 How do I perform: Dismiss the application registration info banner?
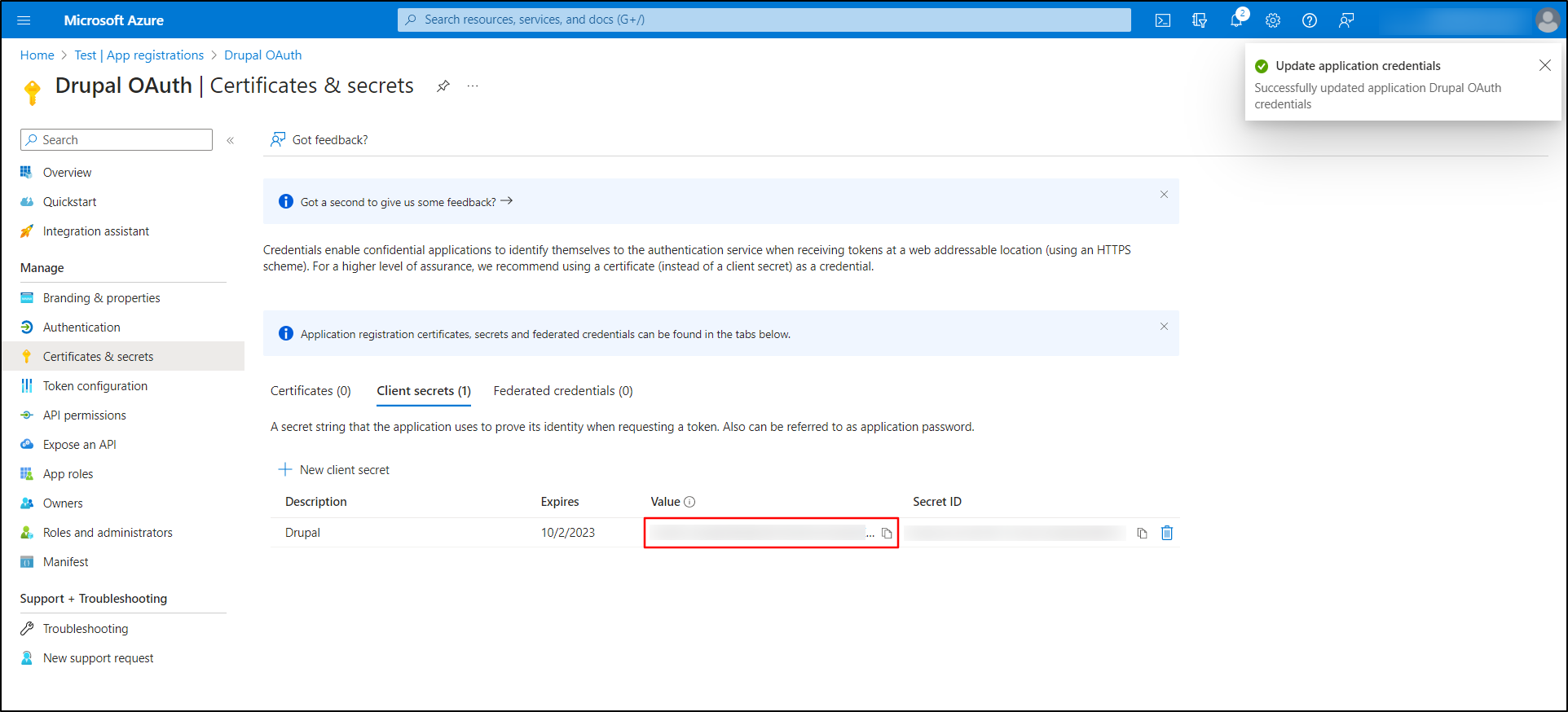coord(1164,326)
